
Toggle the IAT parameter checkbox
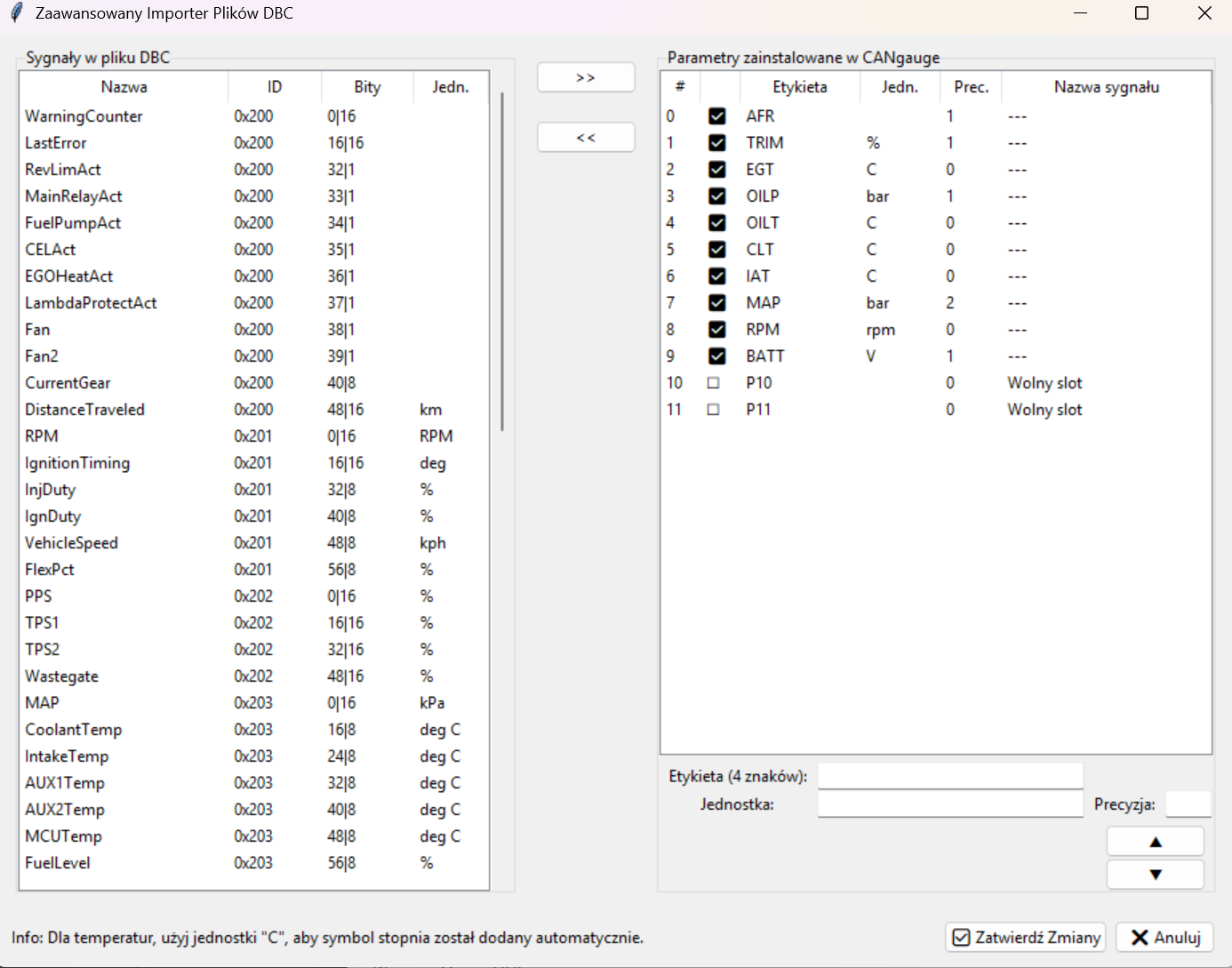click(717, 276)
